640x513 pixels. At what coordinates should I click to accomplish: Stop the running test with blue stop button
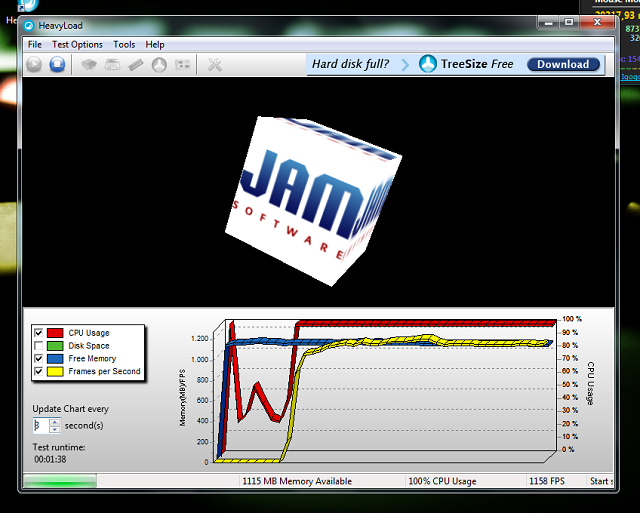(x=58, y=64)
